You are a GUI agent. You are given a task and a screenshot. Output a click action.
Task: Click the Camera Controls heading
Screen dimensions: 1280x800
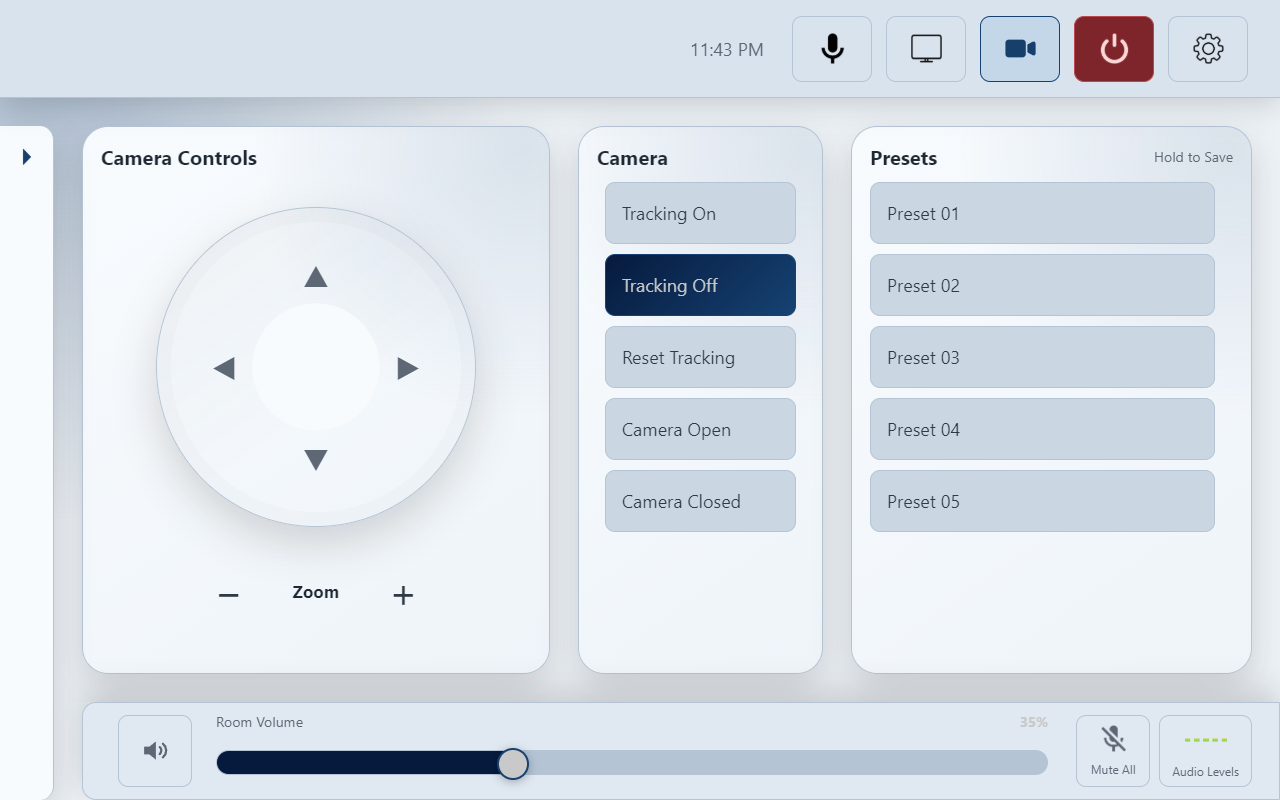179,158
